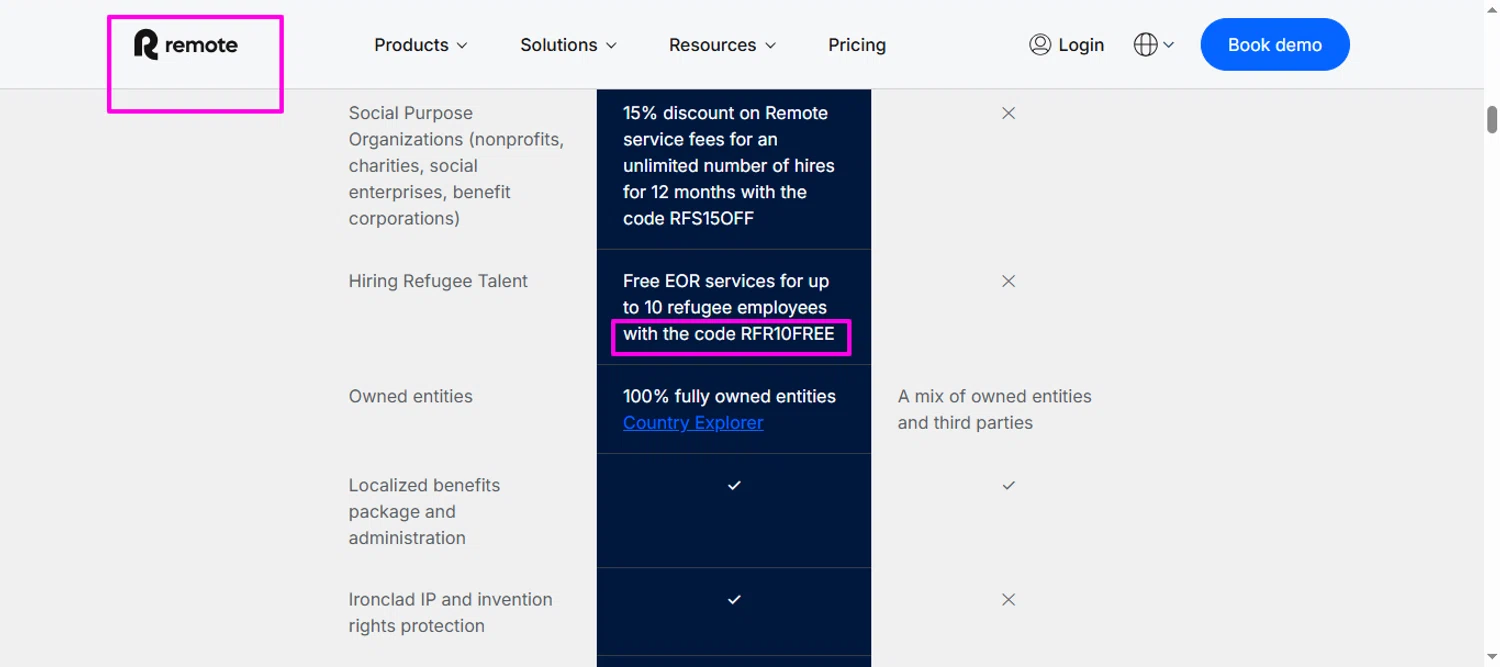Expand the Solutions dropdown
Viewport: 1500px width, 667px height.
pyautogui.click(x=568, y=45)
